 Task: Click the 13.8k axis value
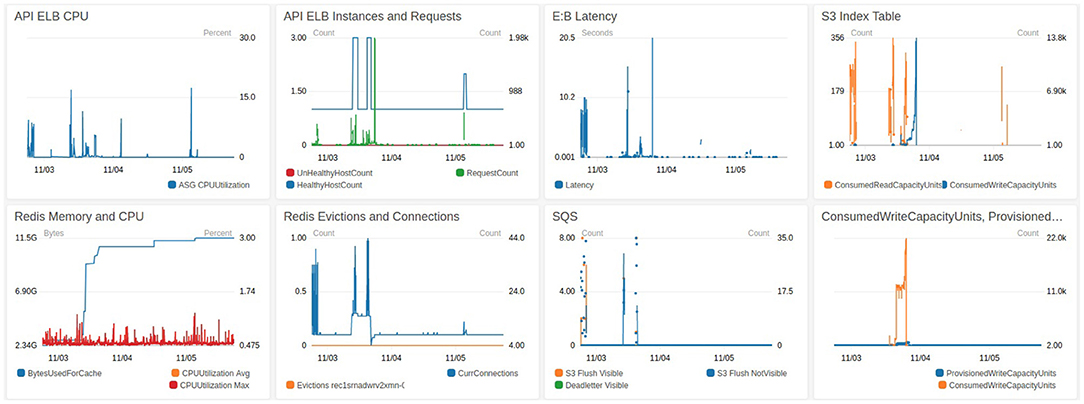[x=1058, y=37]
